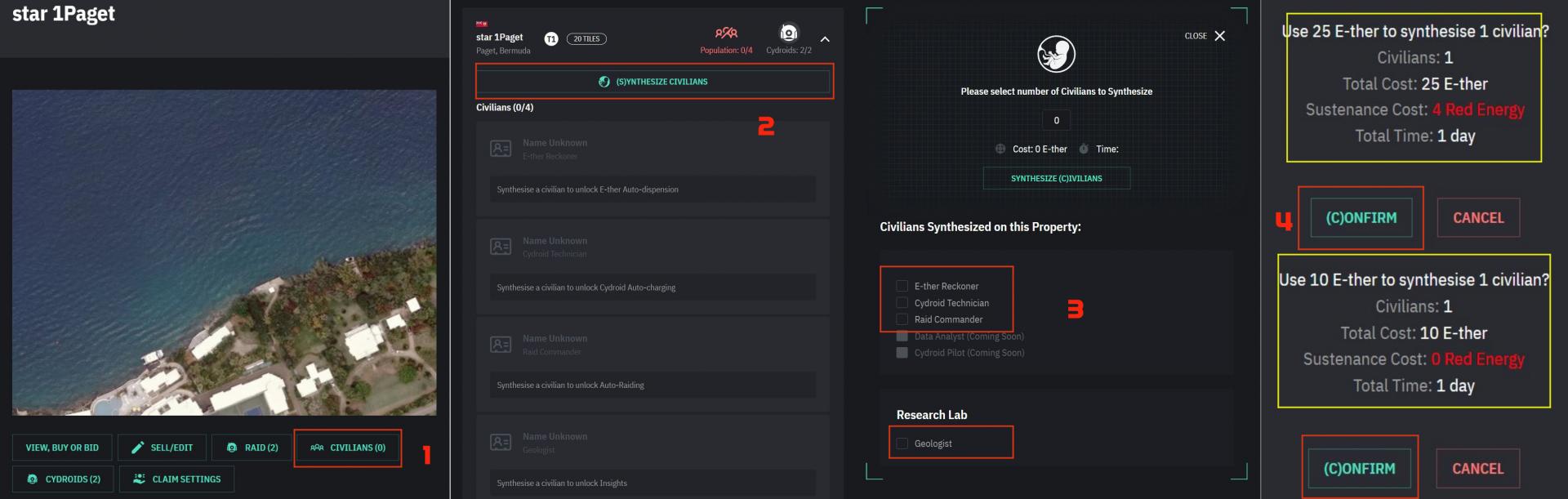The height and width of the screenshot is (499, 1568).
Task: Click the Geologist civilian card icon
Action: click(501, 443)
